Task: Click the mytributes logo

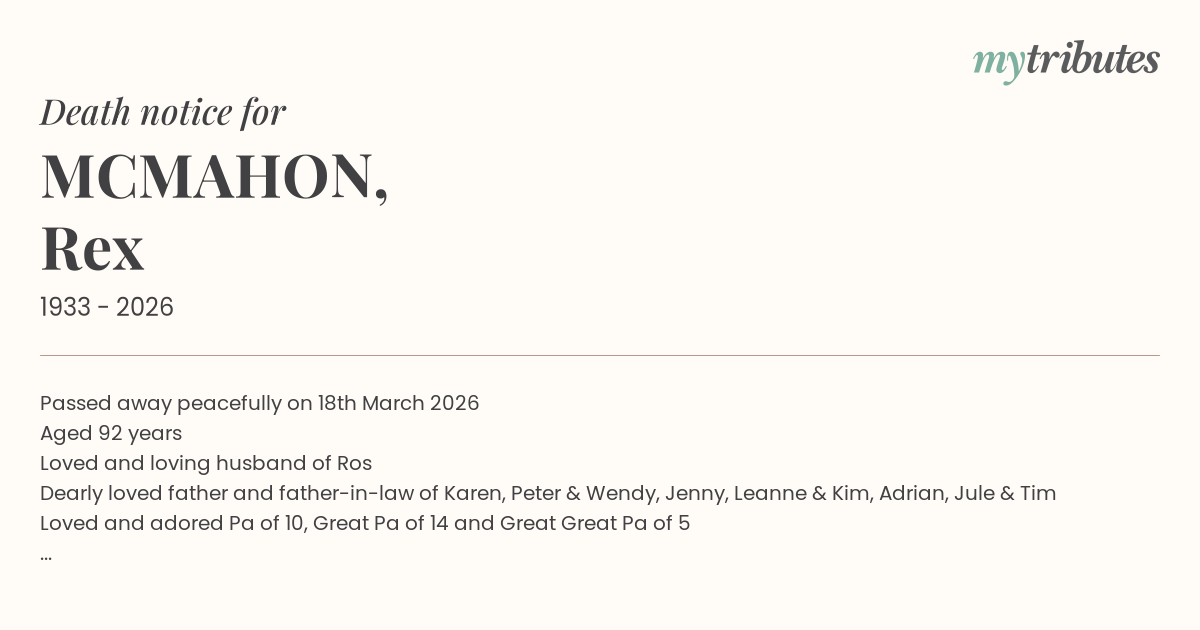Action: click(1066, 60)
